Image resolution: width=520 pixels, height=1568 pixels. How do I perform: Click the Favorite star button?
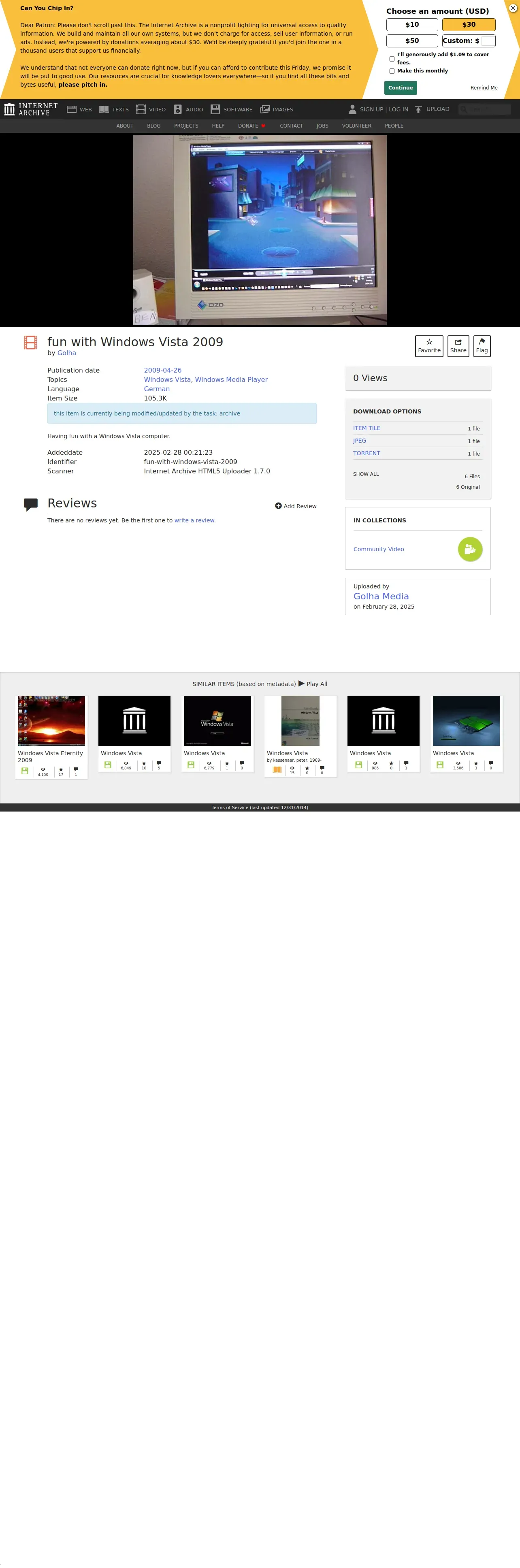(428, 346)
